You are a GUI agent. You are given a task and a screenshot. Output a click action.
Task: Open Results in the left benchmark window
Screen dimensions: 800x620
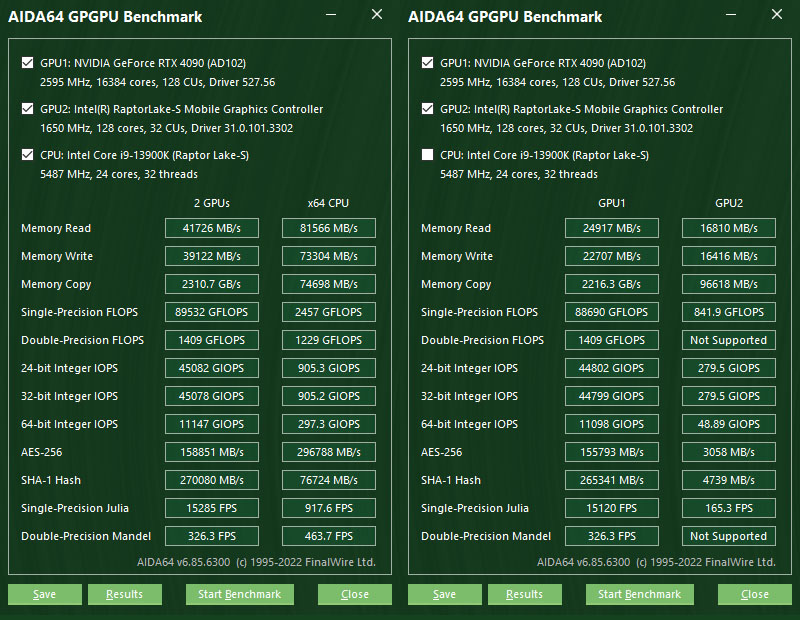(x=125, y=594)
